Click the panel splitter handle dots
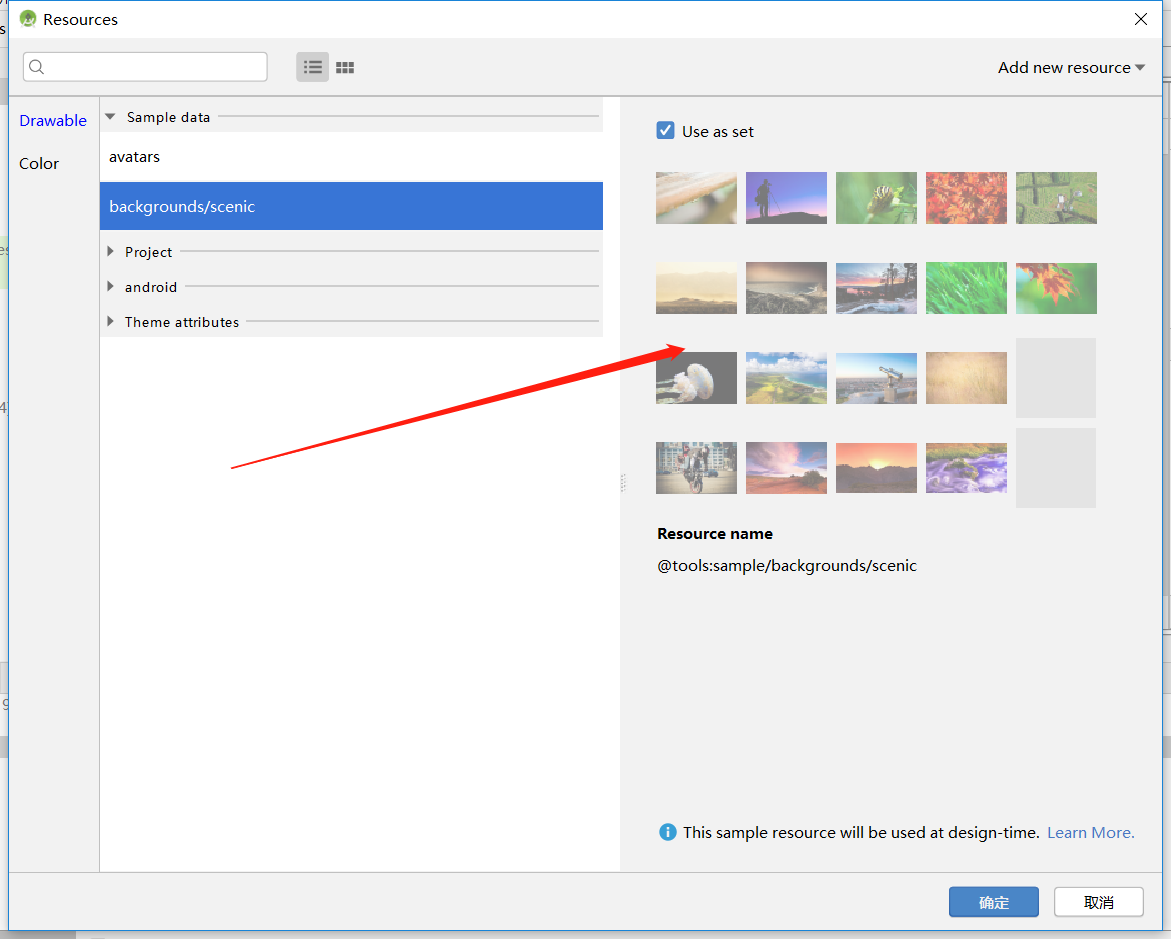This screenshot has height=939, width=1171. click(623, 483)
